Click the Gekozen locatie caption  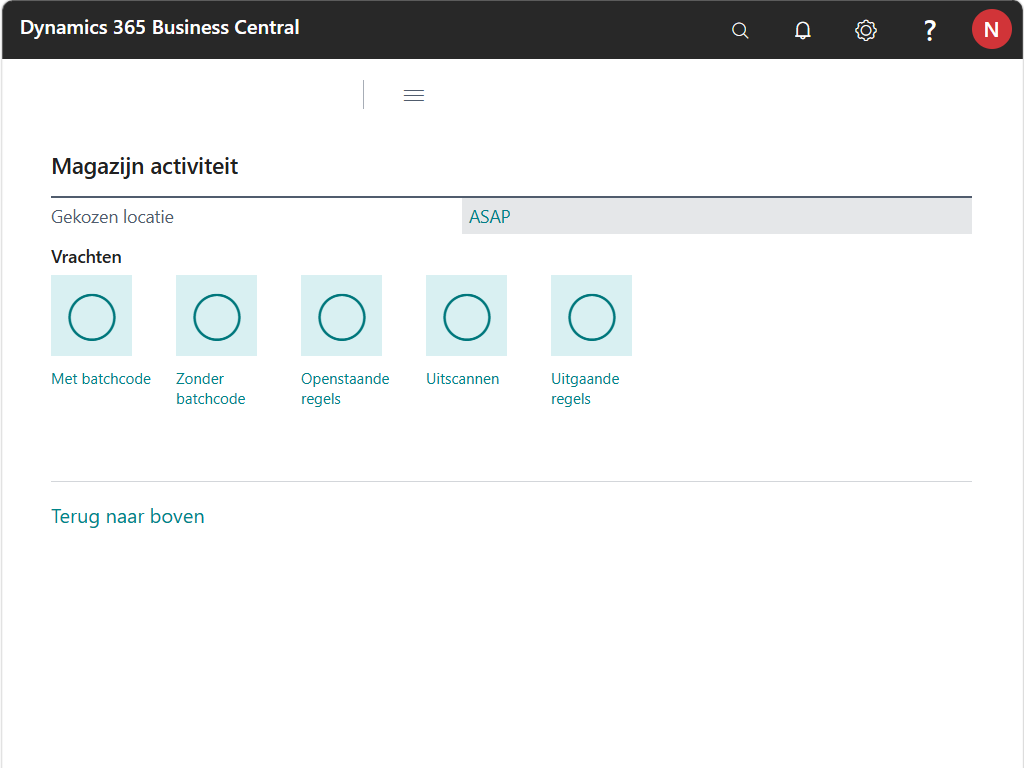(112, 216)
